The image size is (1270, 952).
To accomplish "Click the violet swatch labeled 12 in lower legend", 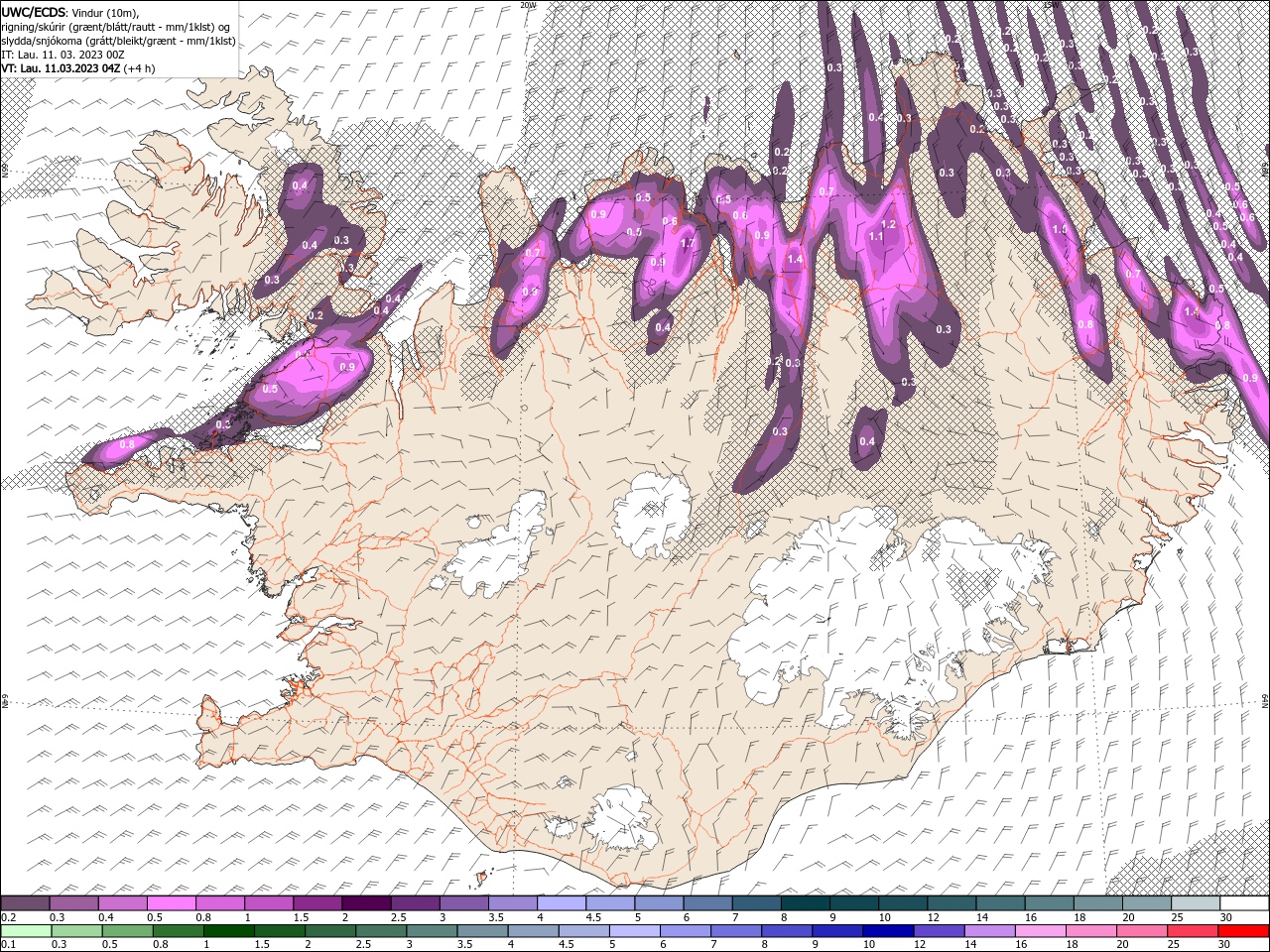I will [x=939, y=930].
